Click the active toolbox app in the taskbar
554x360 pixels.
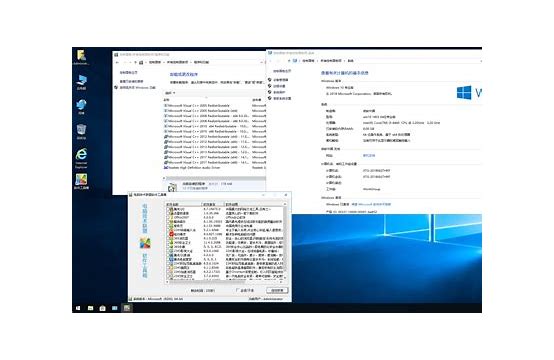pos(126,308)
